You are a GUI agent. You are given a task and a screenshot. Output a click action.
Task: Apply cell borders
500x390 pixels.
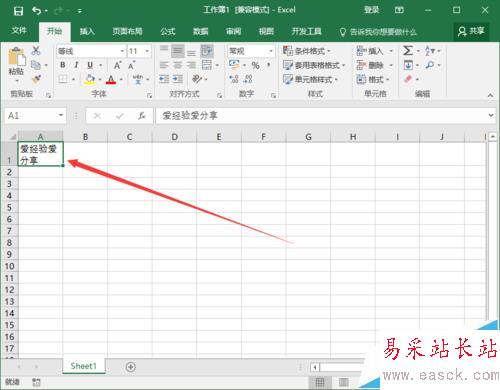point(63,79)
